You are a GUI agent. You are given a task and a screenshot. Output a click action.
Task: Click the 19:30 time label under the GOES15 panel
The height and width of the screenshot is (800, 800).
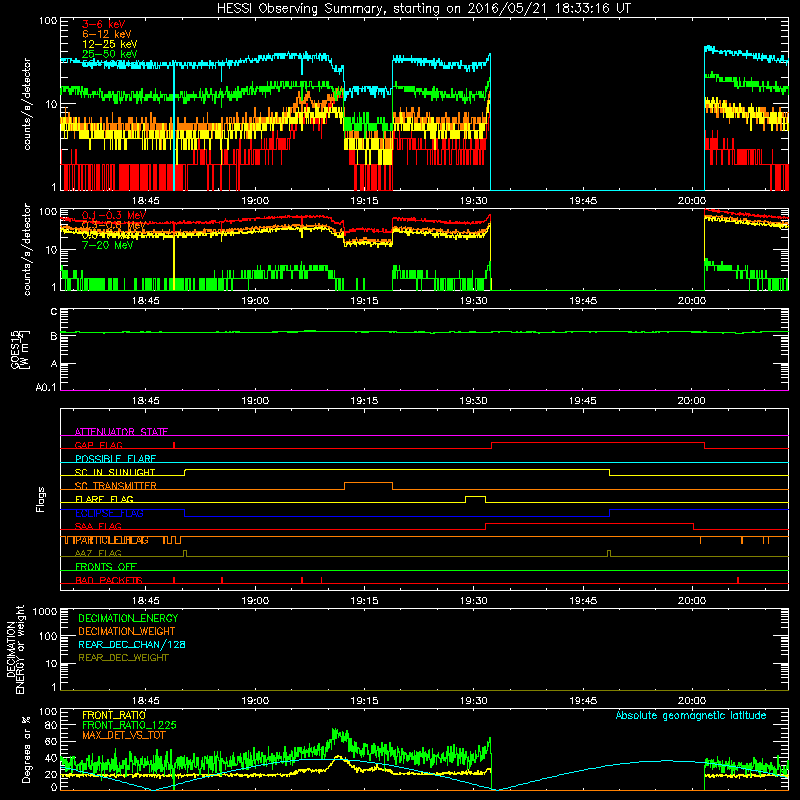click(473, 401)
